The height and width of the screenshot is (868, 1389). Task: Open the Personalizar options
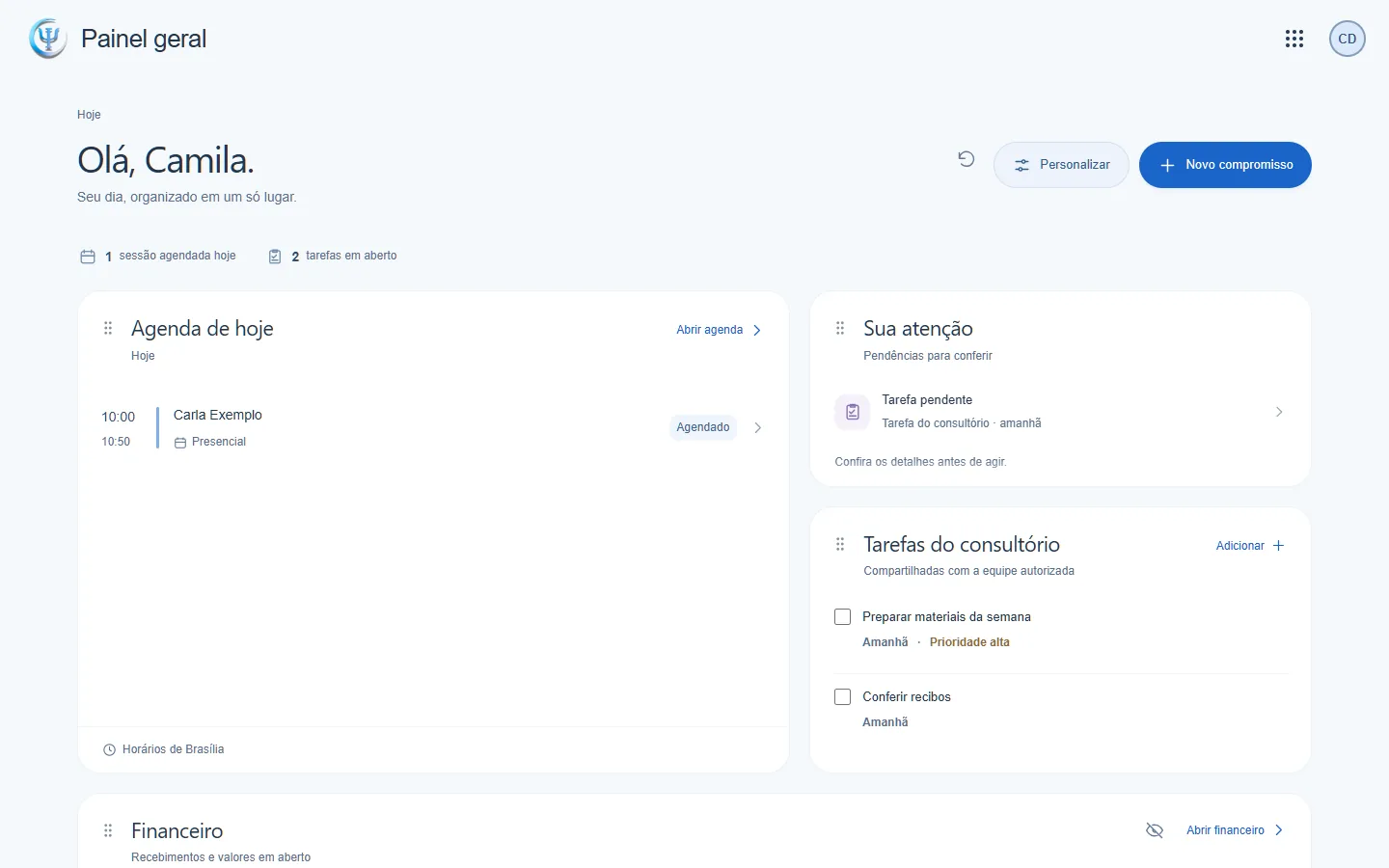[1061, 165]
